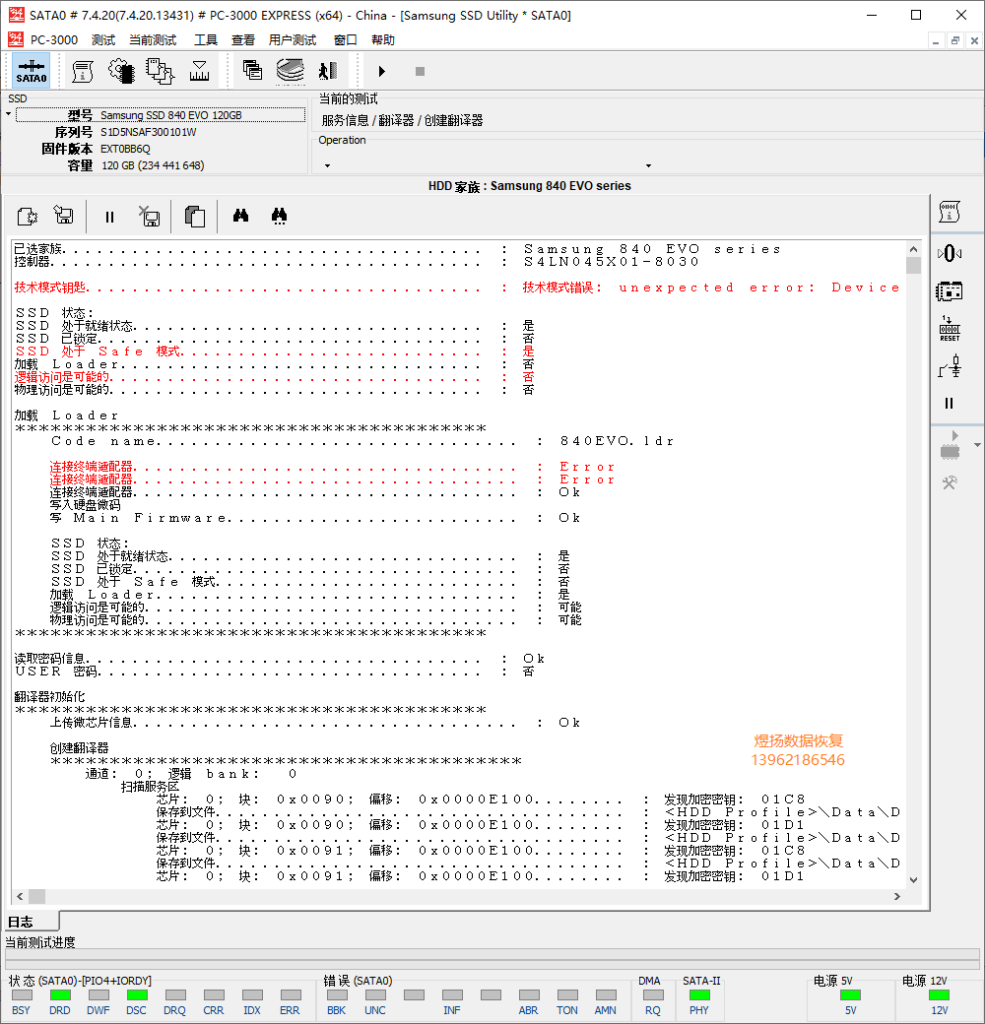Click the running man exit icon

(328, 71)
